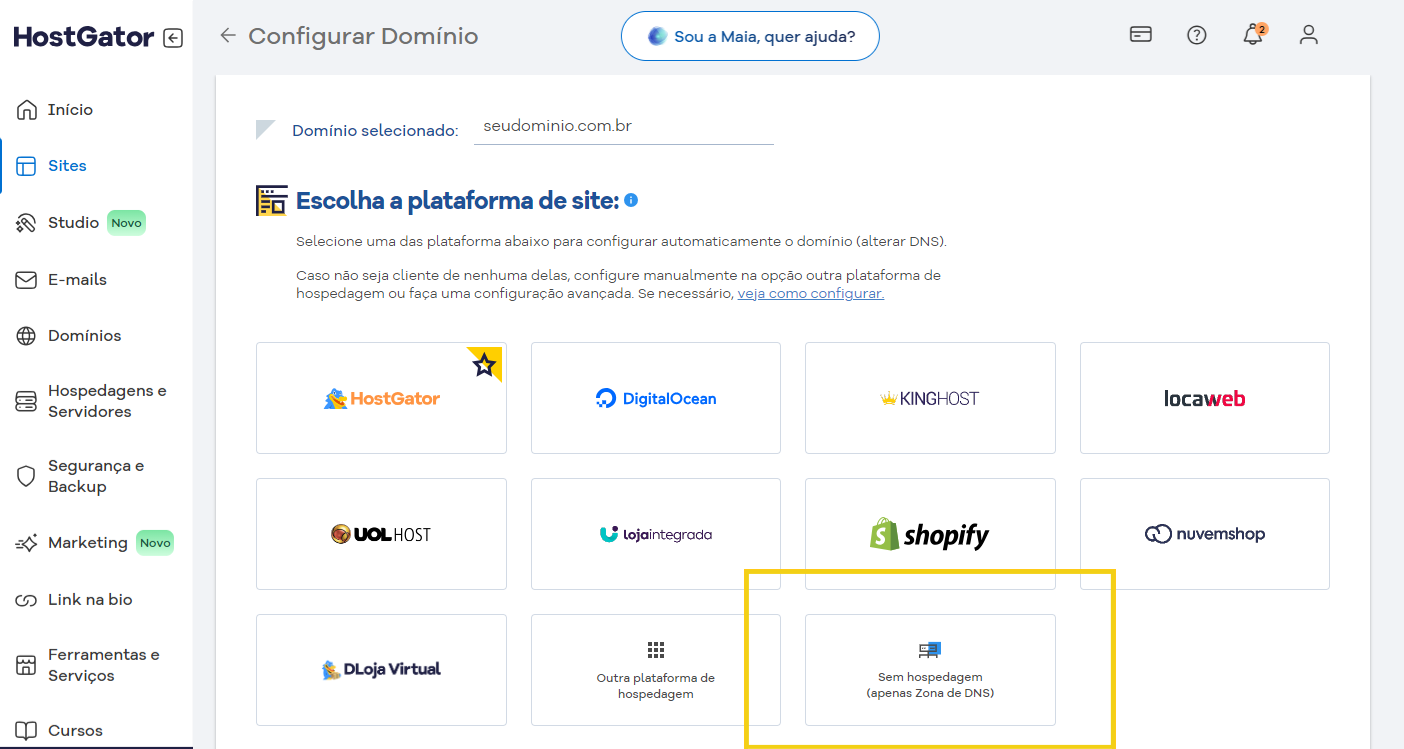Click the Domínios globe icon

[27, 336]
